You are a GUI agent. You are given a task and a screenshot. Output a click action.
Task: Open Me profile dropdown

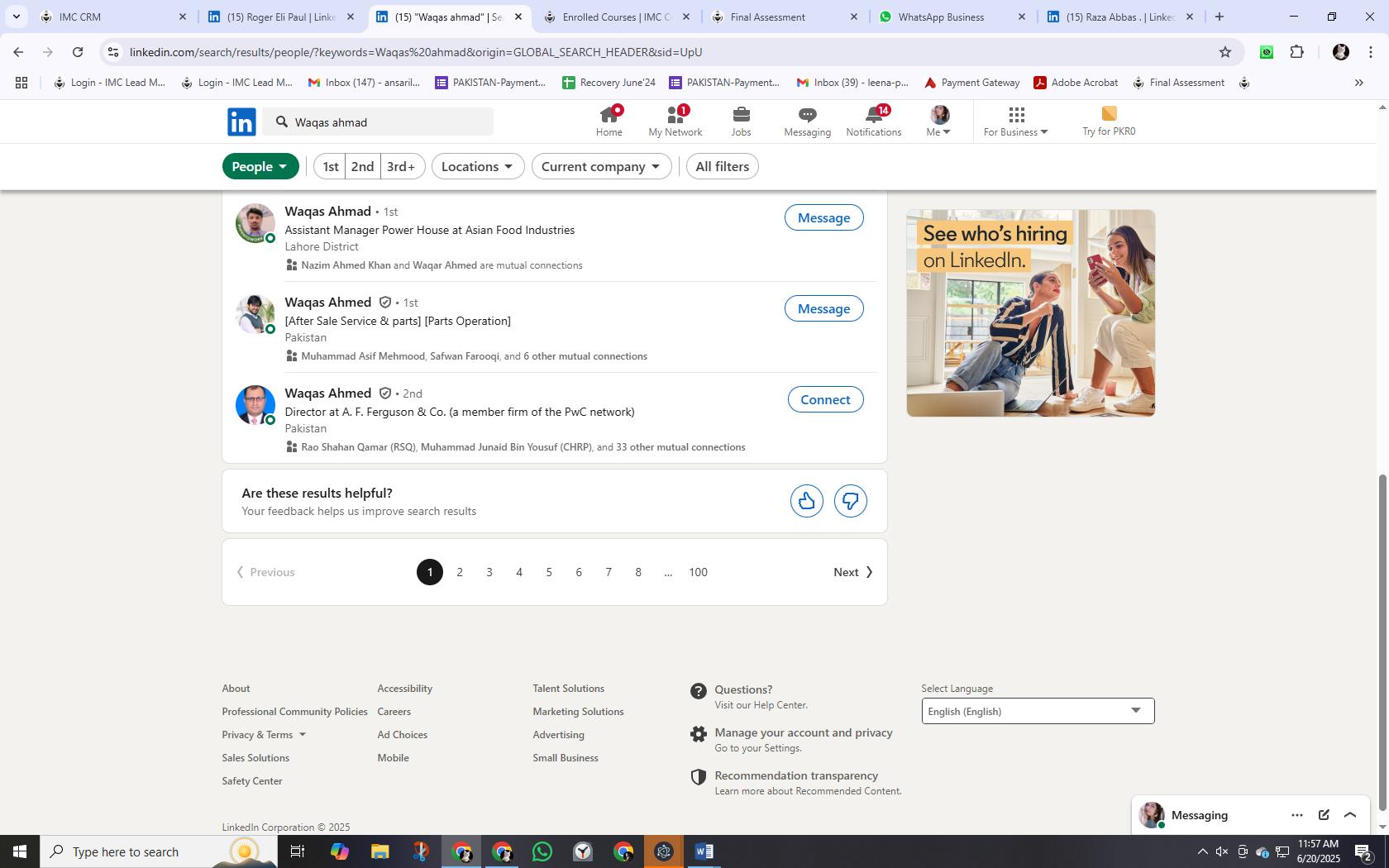939,122
